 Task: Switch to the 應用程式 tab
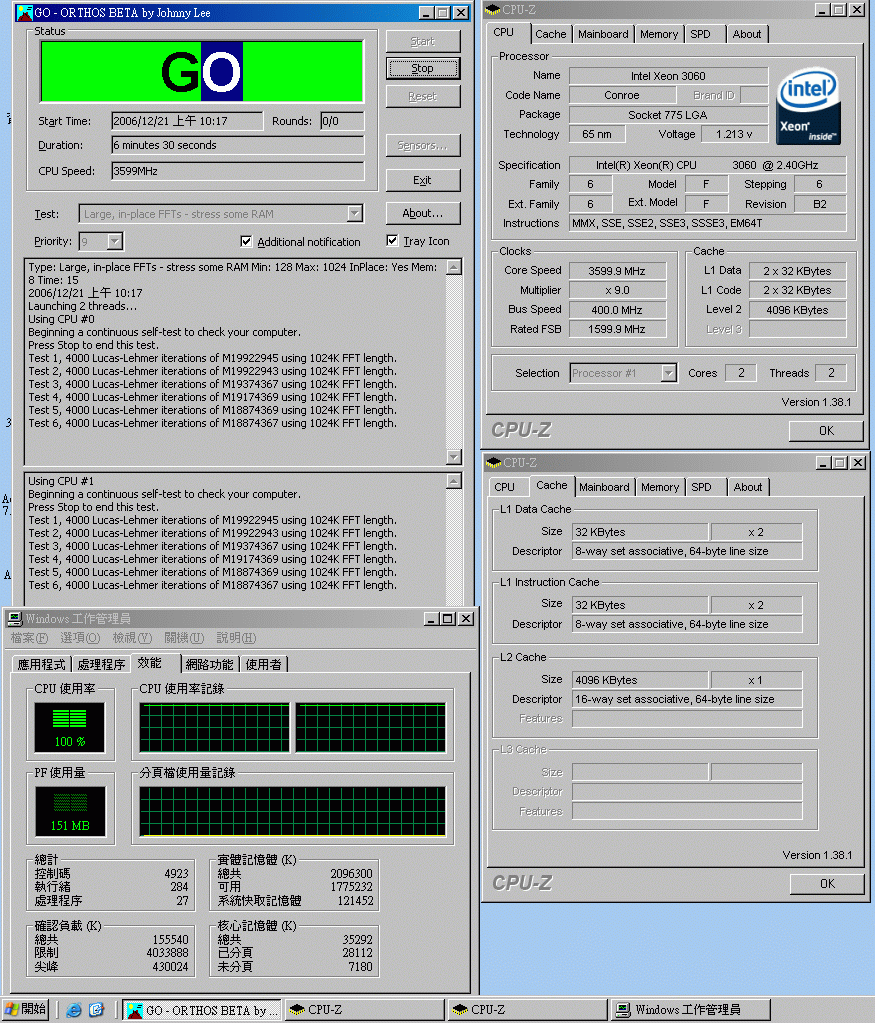pos(41,664)
